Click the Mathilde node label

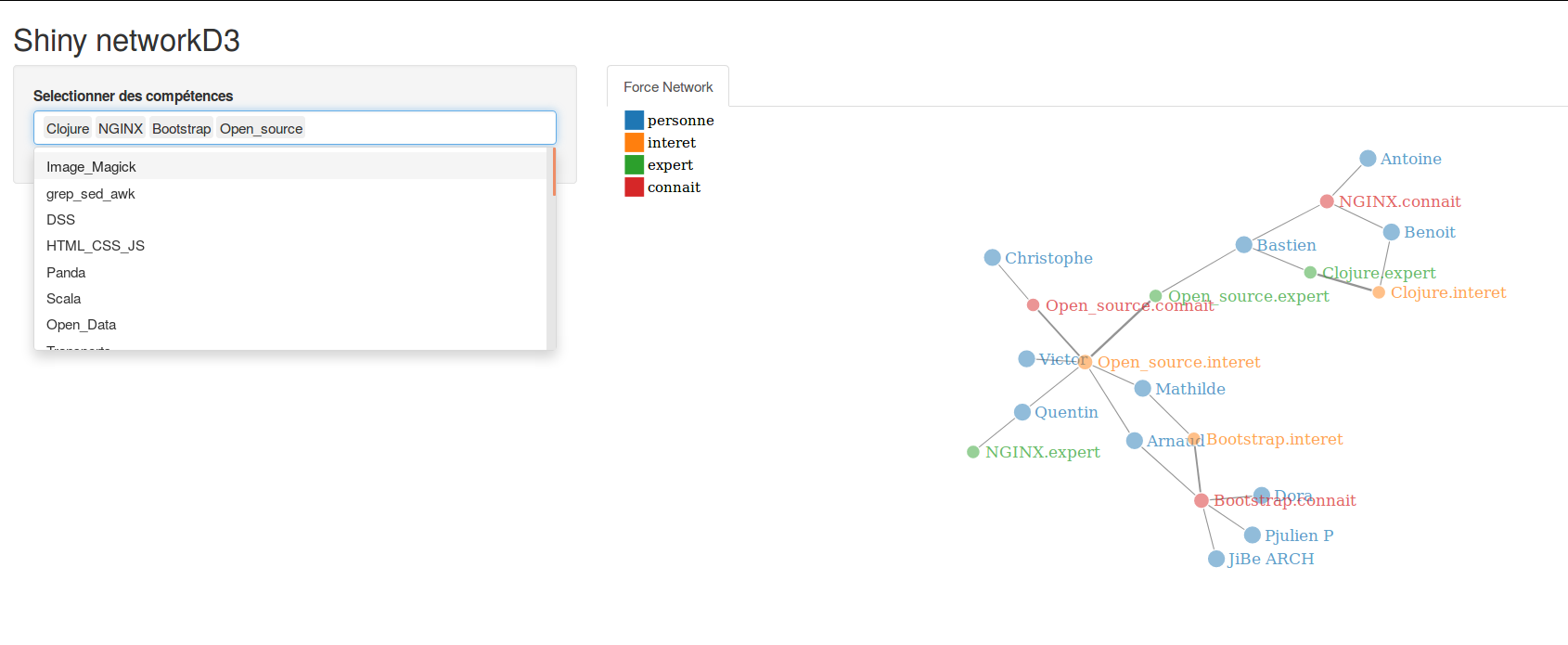pos(1190,389)
